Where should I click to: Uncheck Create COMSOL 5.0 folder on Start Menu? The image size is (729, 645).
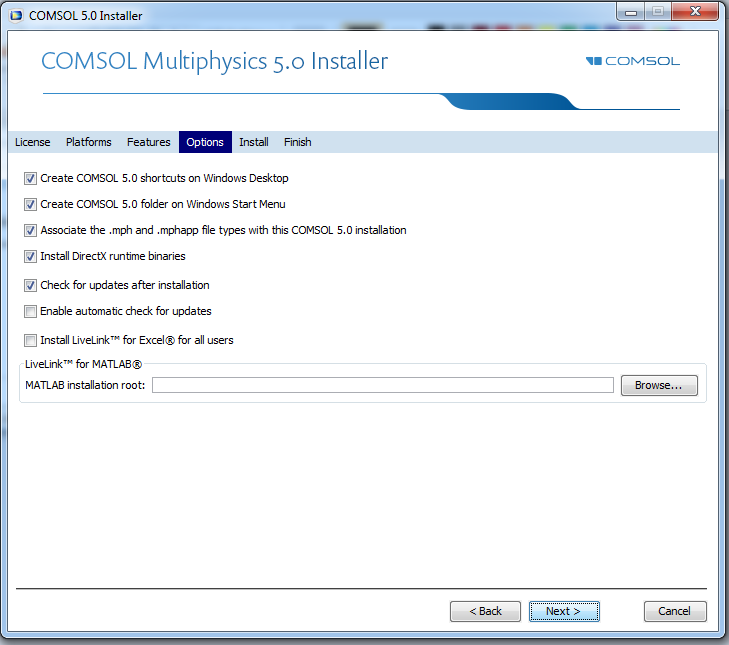click(30, 205)
